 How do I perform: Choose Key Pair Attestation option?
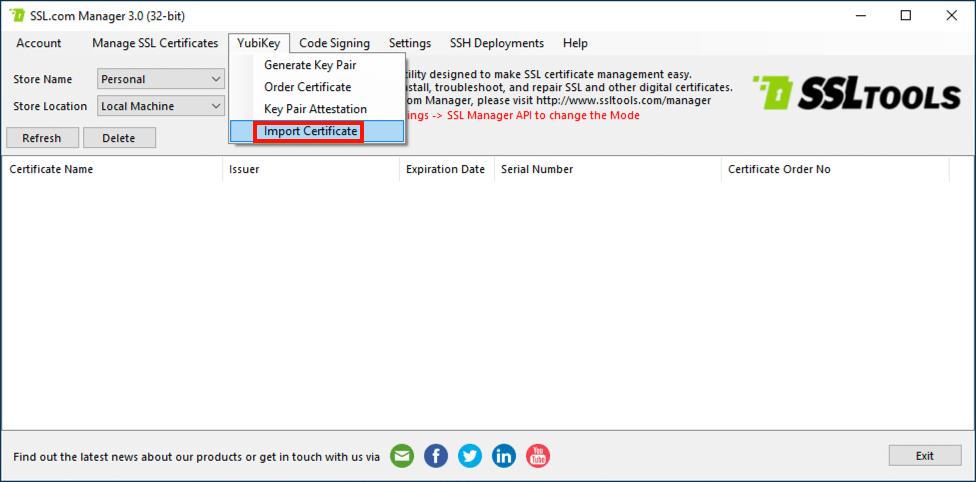pyautogui.click(x=315, y=109)
